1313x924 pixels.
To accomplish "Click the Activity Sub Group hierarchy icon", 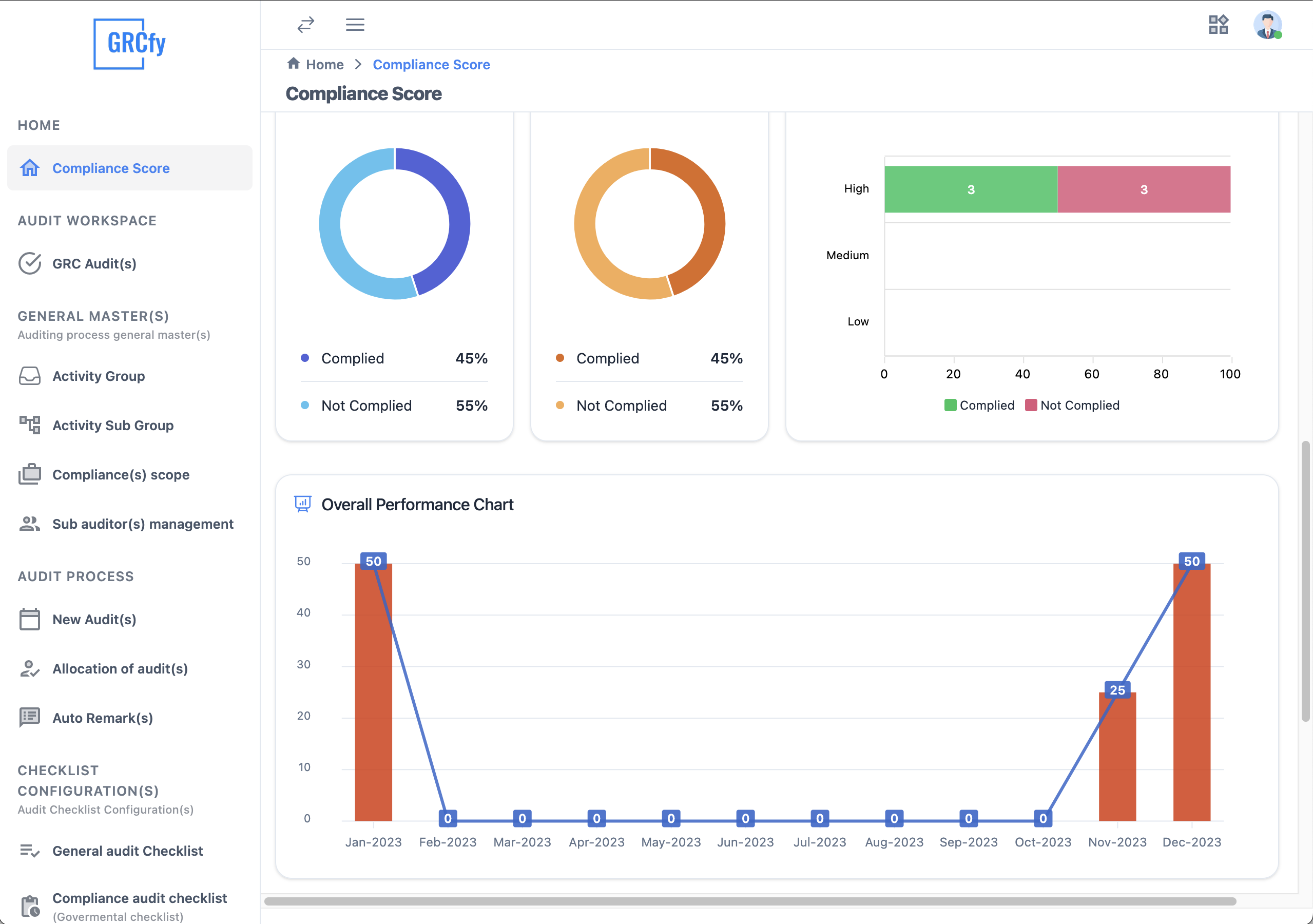I will click(x=30, y=425).
